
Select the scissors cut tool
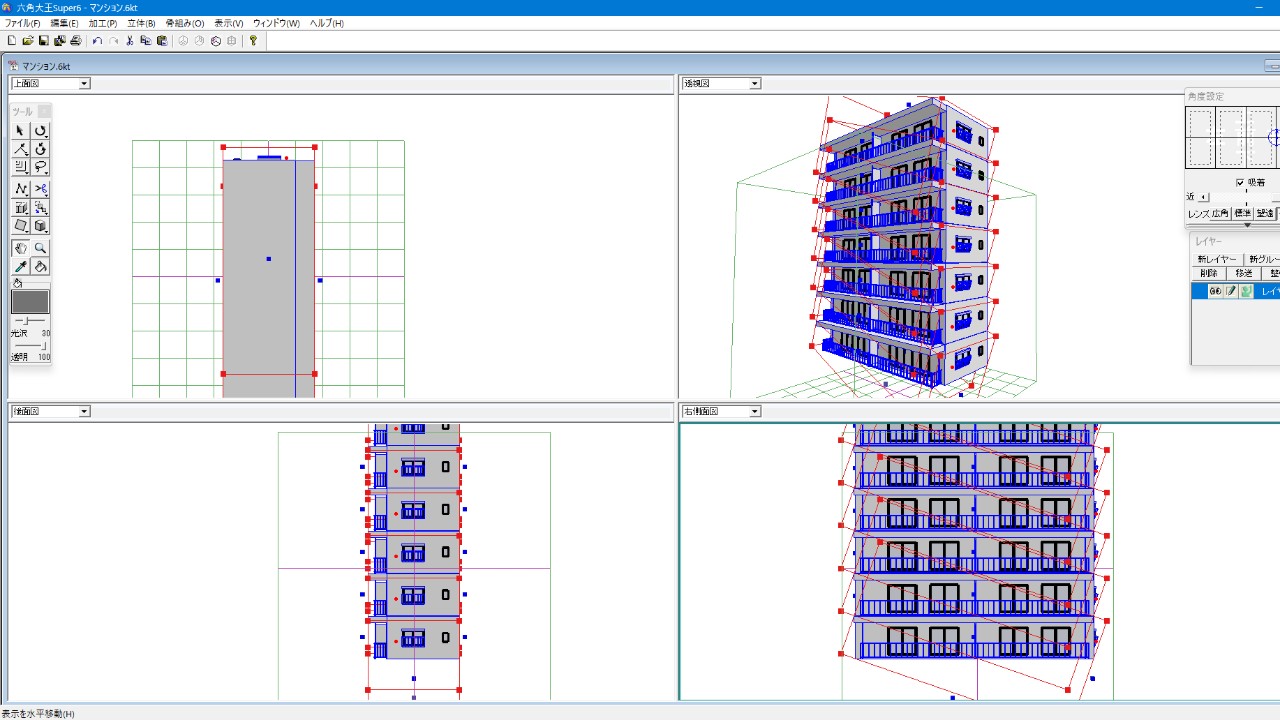point(40,188)
